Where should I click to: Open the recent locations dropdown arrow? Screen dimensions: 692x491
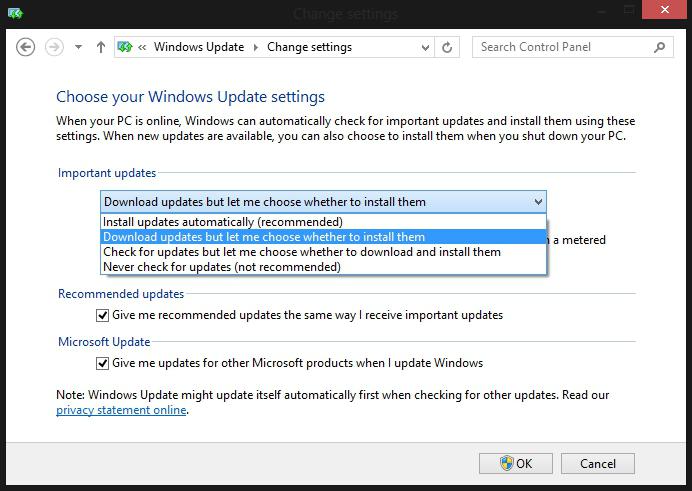(78, 47)
